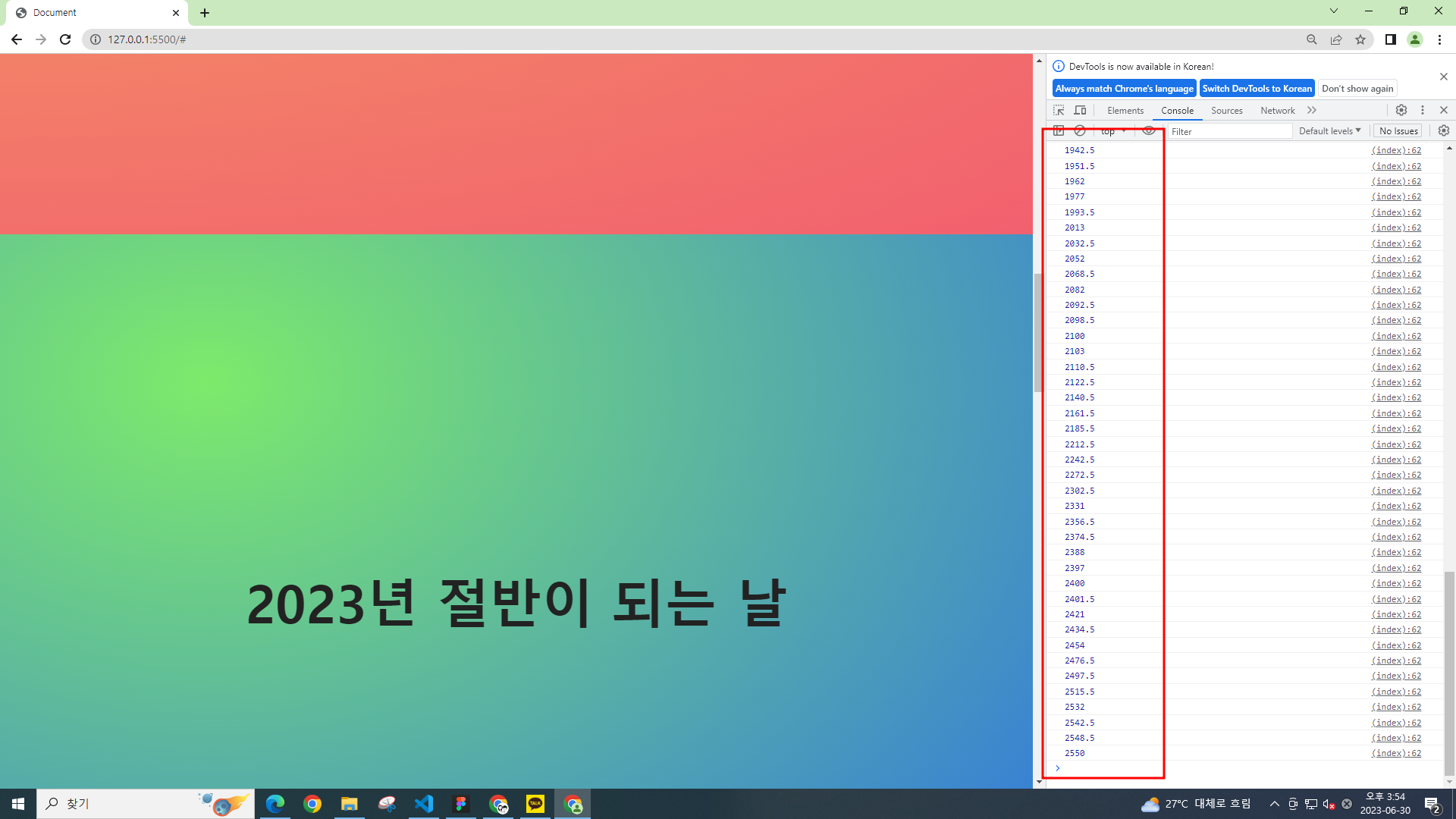Viewport: 1456px width, 819px height.
Task: Click the console Filter input field
Action: click(1228, 131)
